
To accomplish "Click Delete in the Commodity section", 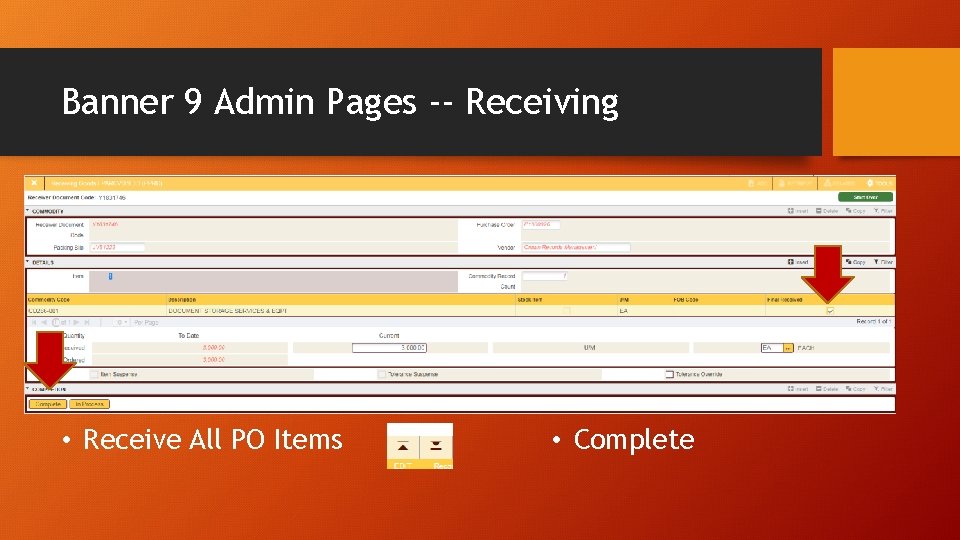I will [x=827, y=211].
